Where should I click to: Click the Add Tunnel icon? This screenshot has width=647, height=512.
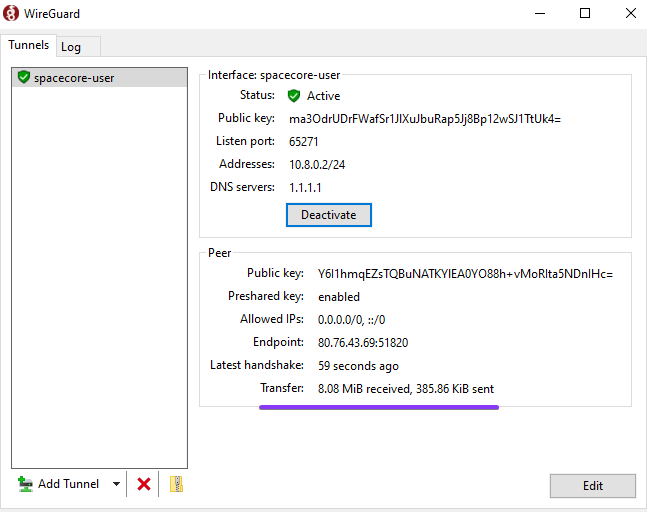pos(26,484)
